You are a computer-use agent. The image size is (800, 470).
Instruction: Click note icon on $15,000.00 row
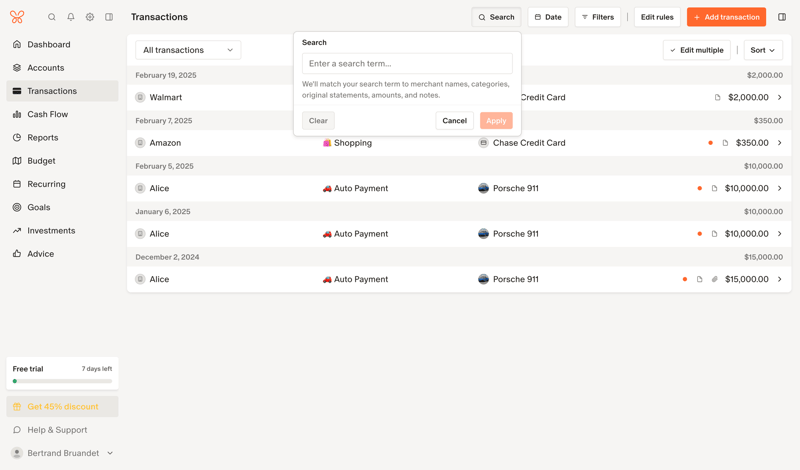(x=699, y=279)
